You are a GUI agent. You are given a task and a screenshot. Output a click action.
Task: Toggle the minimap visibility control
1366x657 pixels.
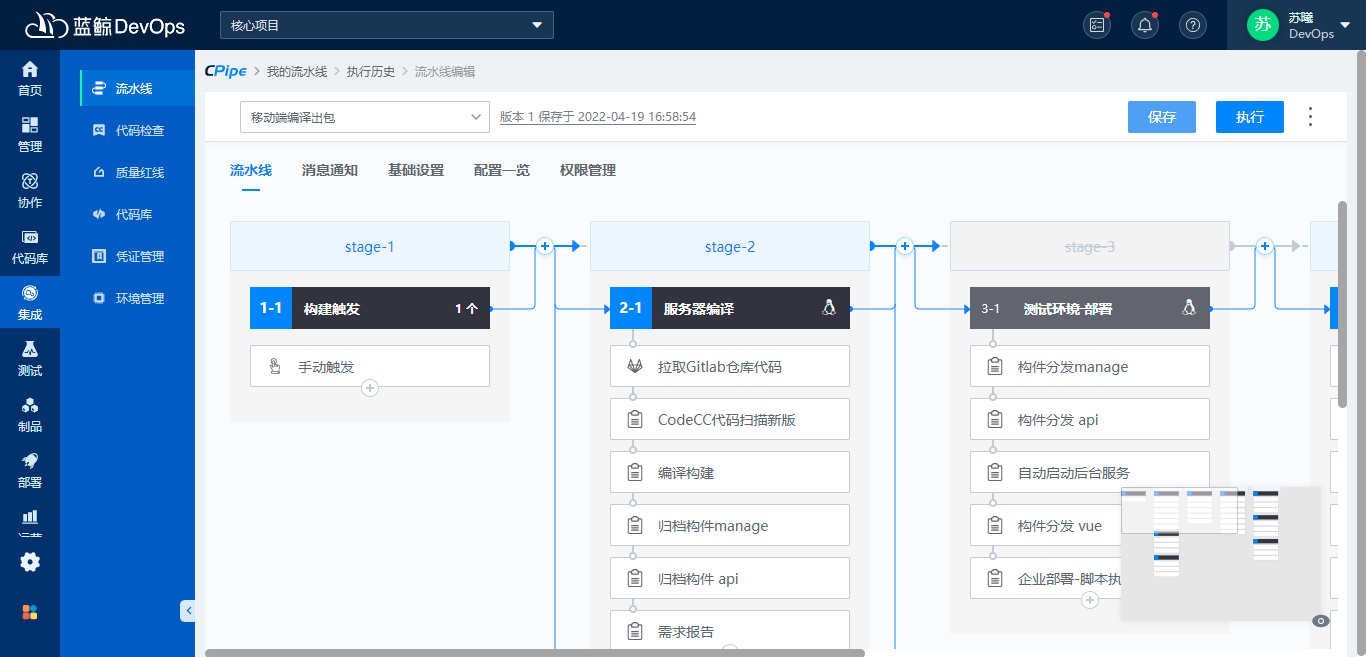point(1319,620)
